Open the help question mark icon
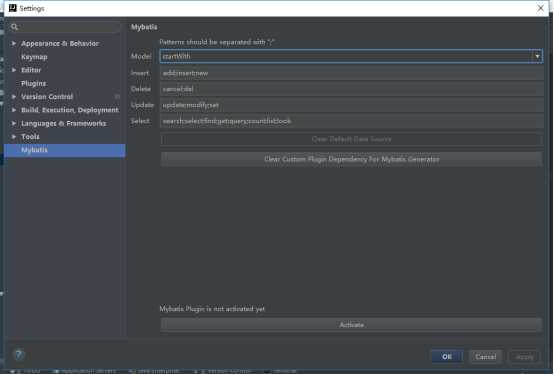Screen dimensions: 554x375 click(19, 355)
